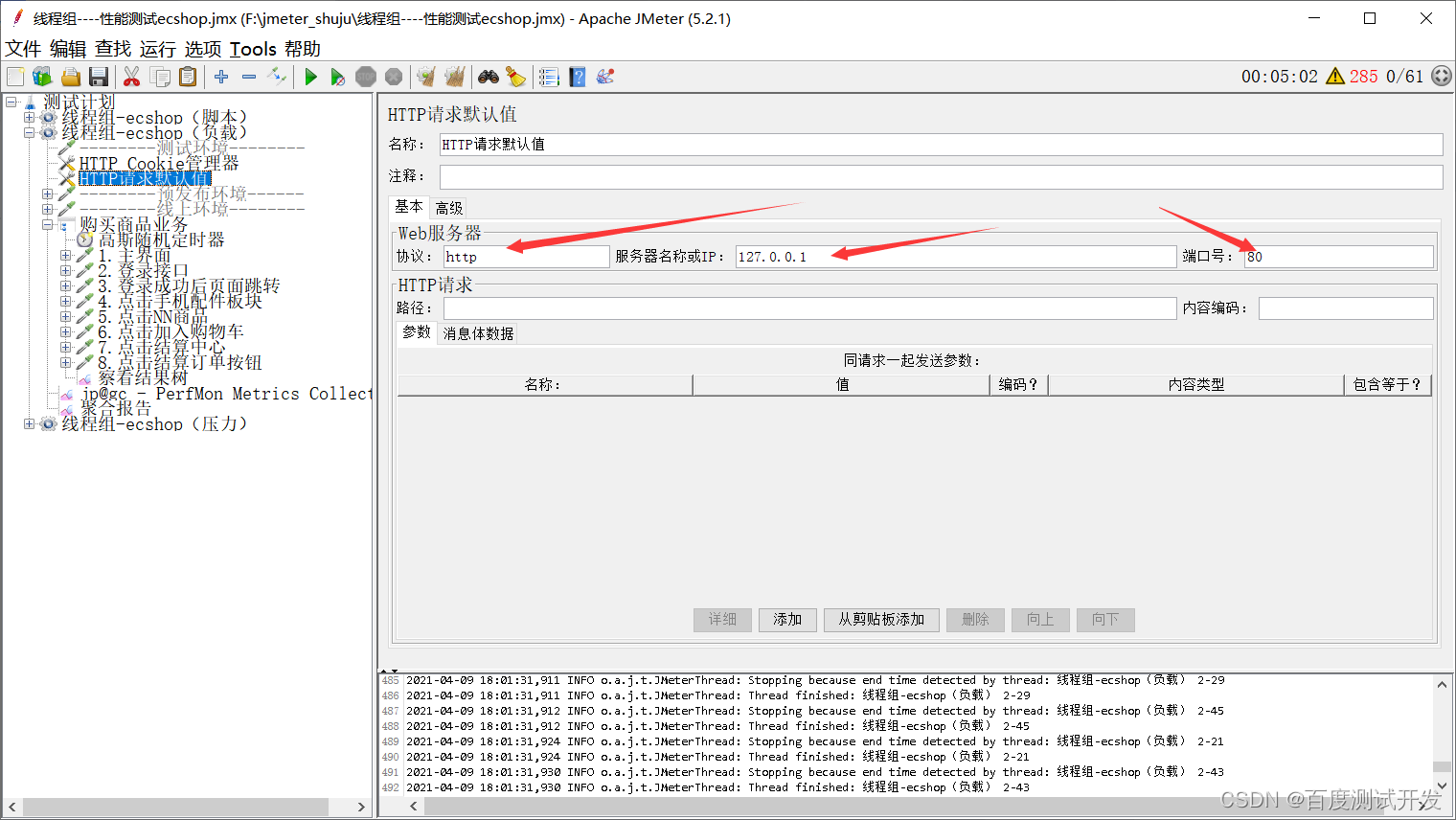Click the 服务器名称或IP field
1456x820 pixels.
955,257
